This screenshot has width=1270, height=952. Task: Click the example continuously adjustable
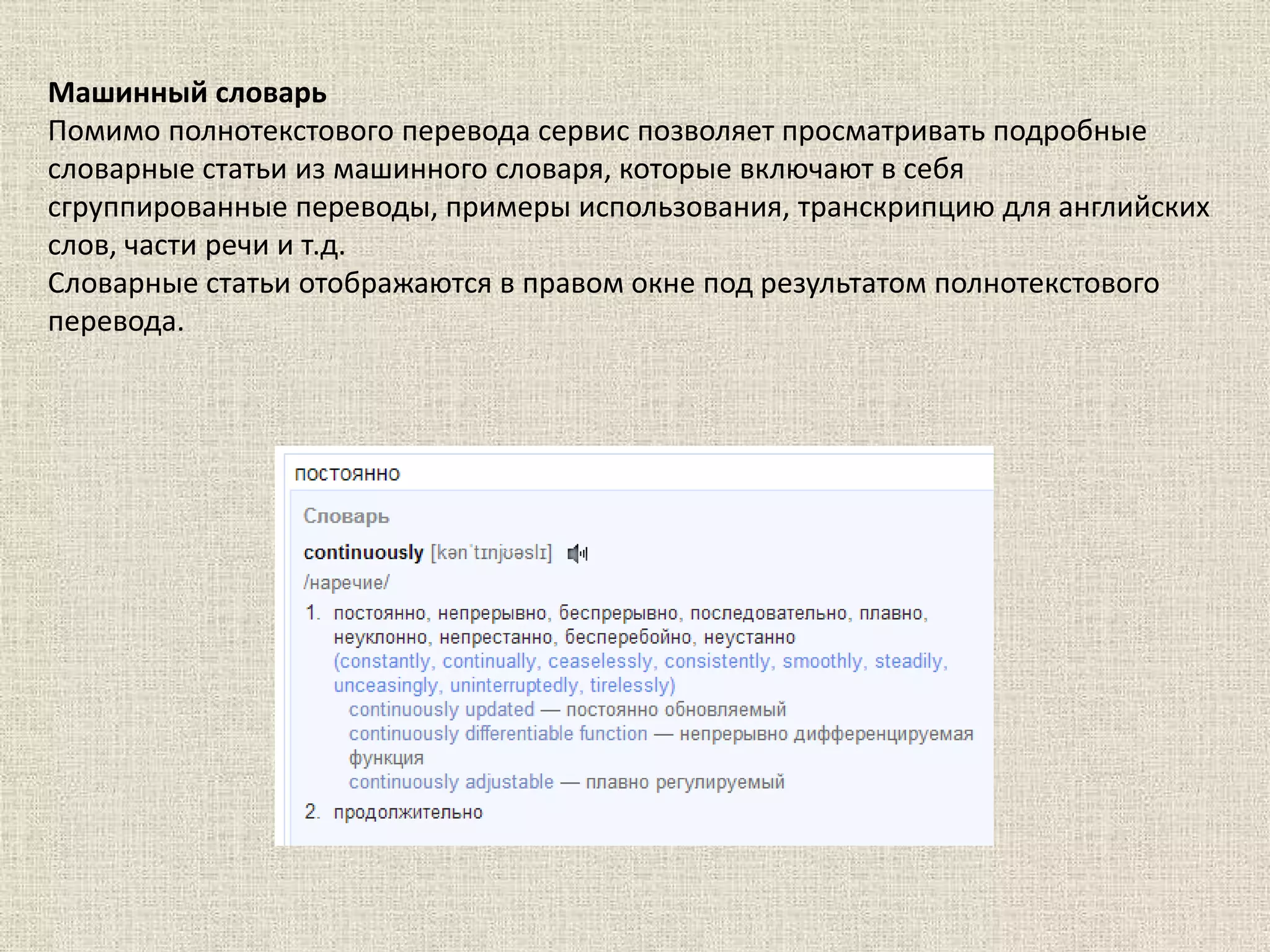click(451, 782)
